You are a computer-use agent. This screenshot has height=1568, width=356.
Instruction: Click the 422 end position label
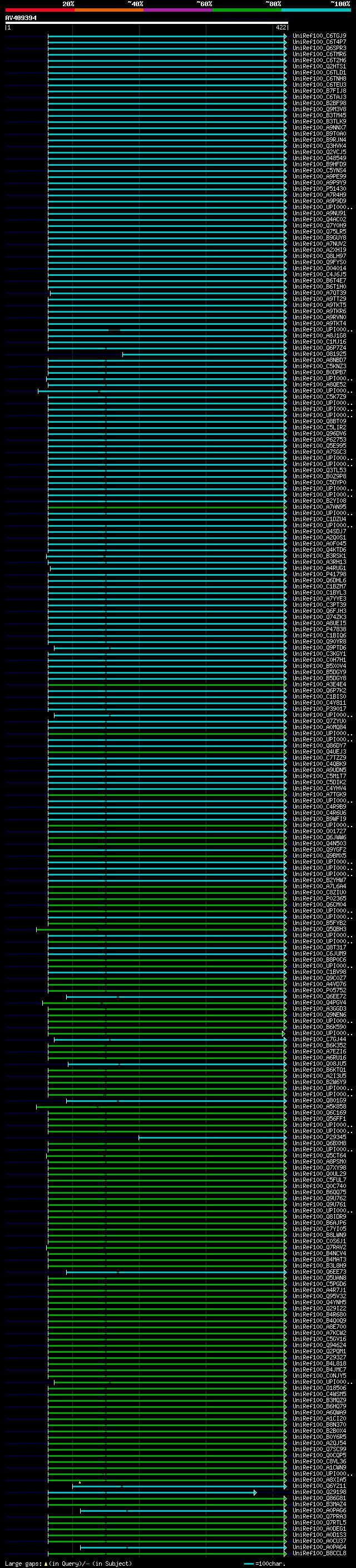tap(280, 27)
